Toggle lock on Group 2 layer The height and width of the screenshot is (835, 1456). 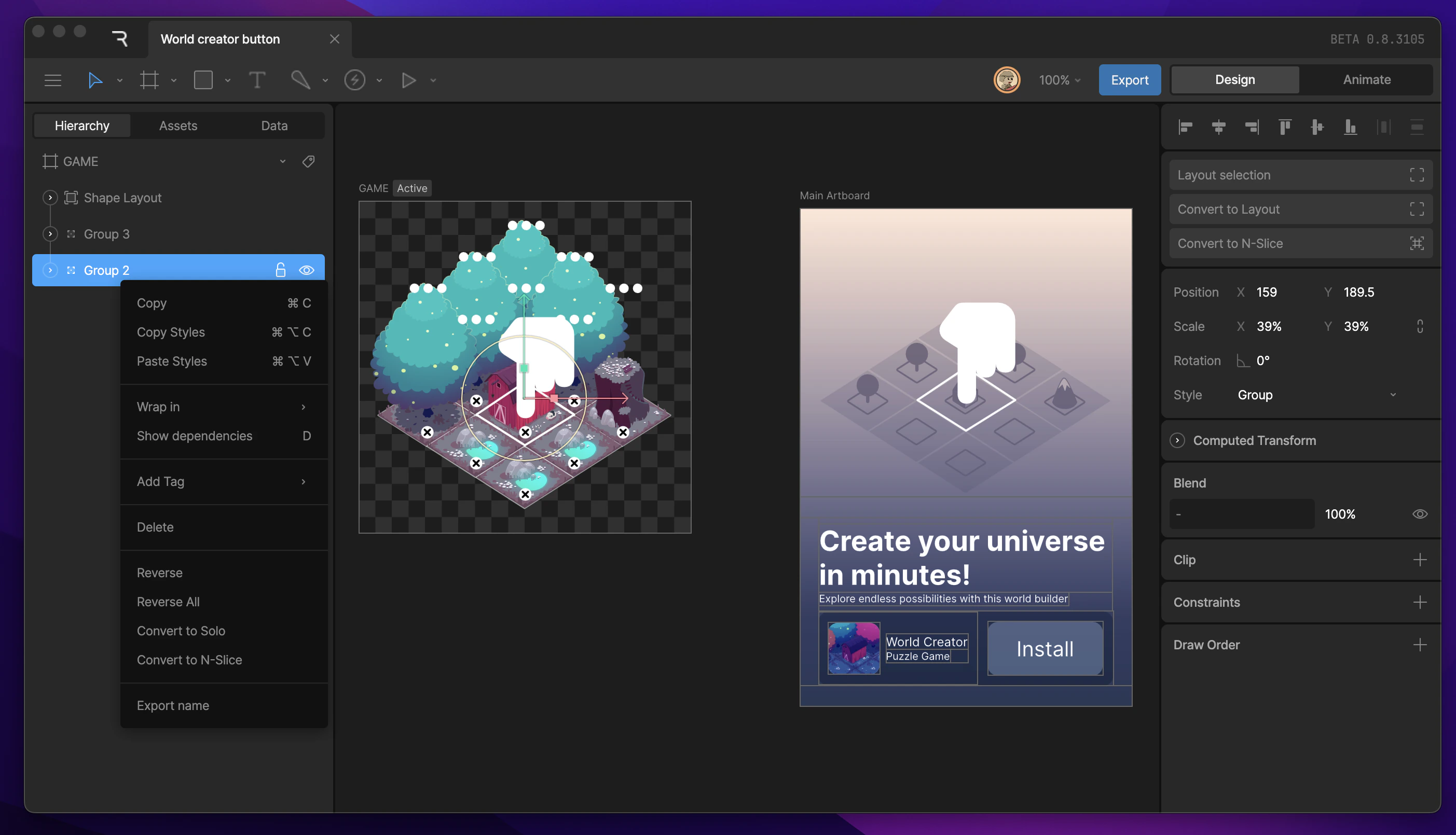pyautogui.click(x=280, y=270)
